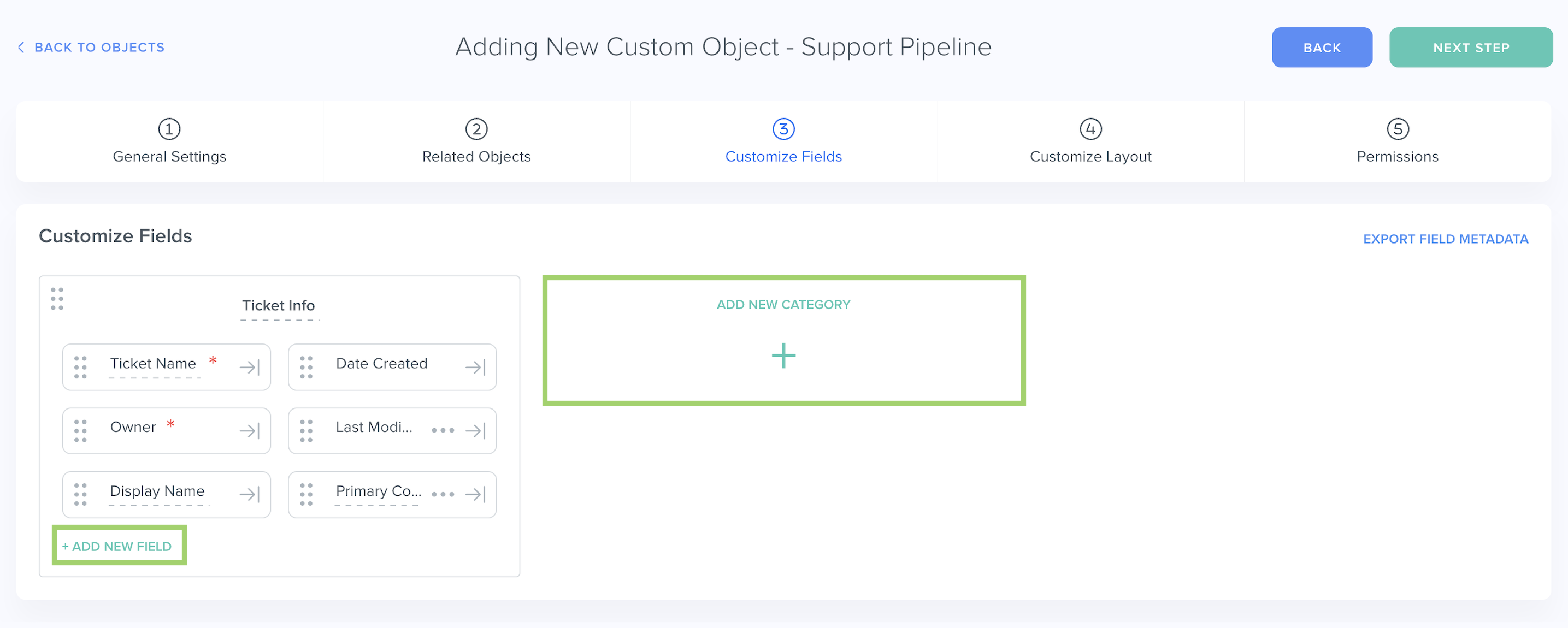Click the Display Name field drag handle

(x=80, y=494)
